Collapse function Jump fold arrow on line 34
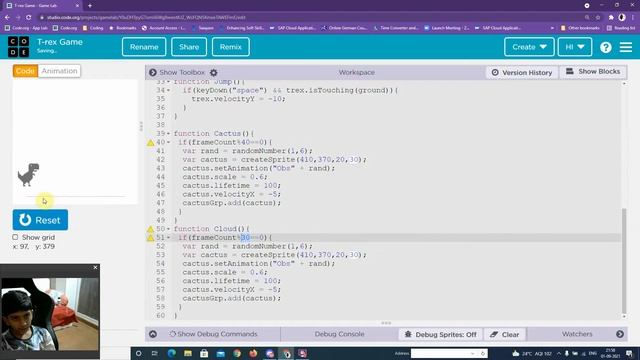Image resolution: width=640 pixels, height=360 pixels. coord(168,90)
